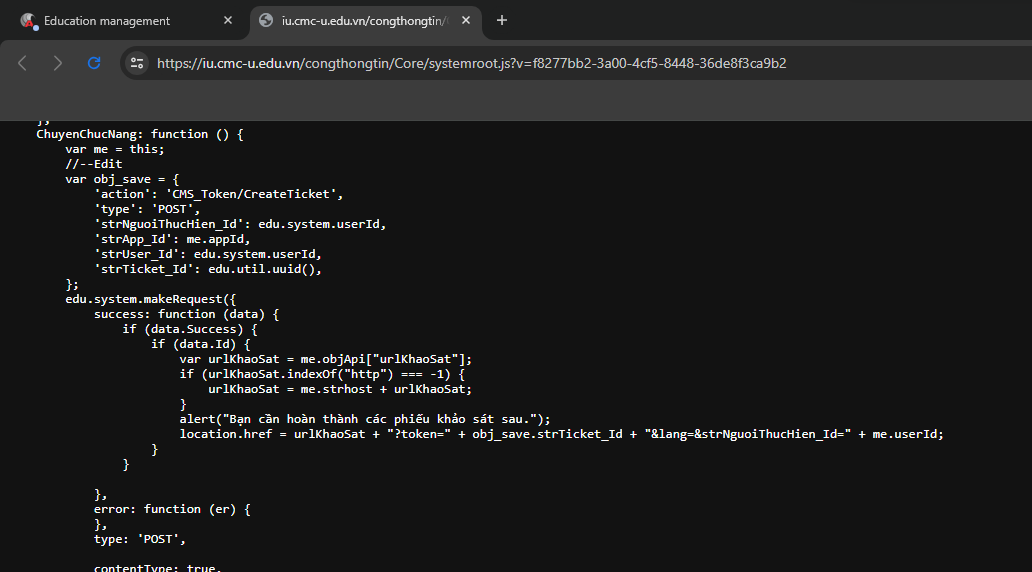
Task: Click the alert message line in code
Action: tap(365, 419)
